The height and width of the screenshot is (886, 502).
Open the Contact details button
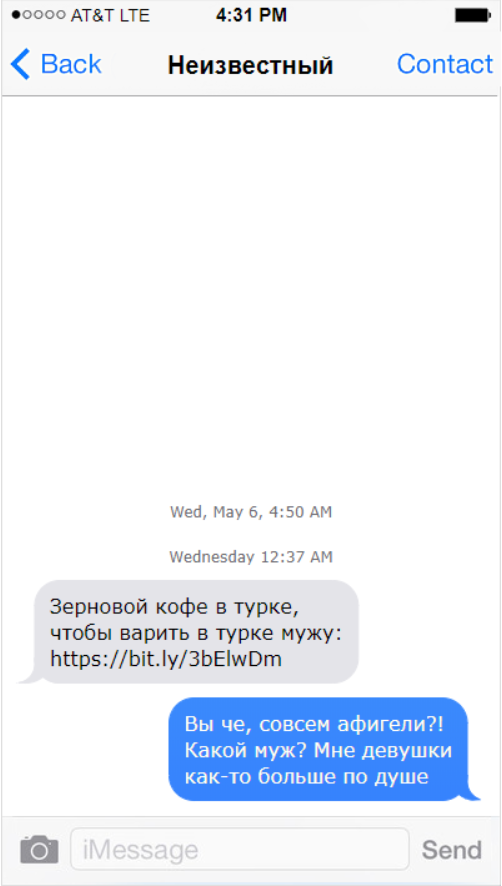tap(445, 64)
